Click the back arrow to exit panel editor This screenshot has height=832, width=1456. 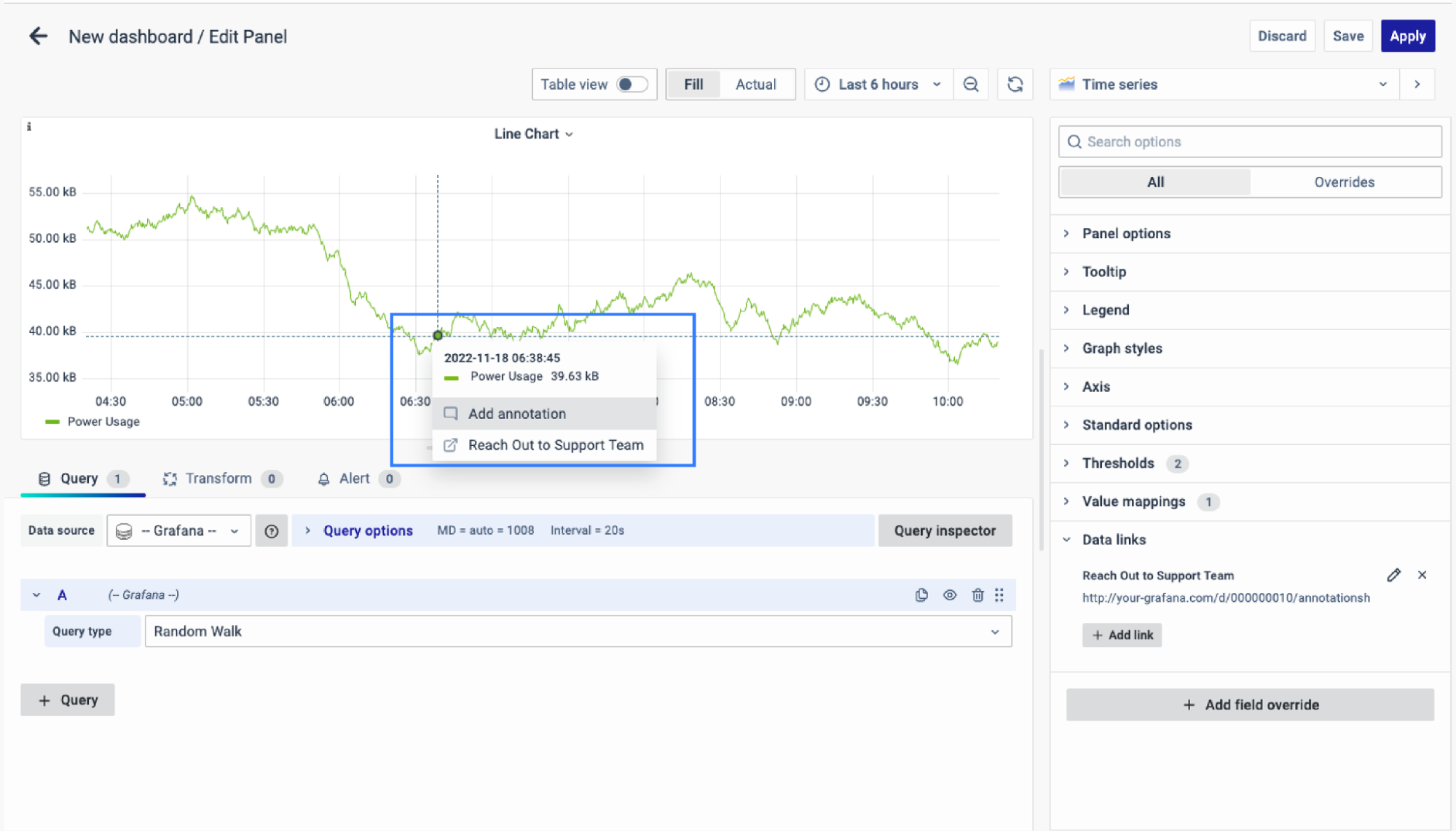pyautogui.click(x=38, y=36)
